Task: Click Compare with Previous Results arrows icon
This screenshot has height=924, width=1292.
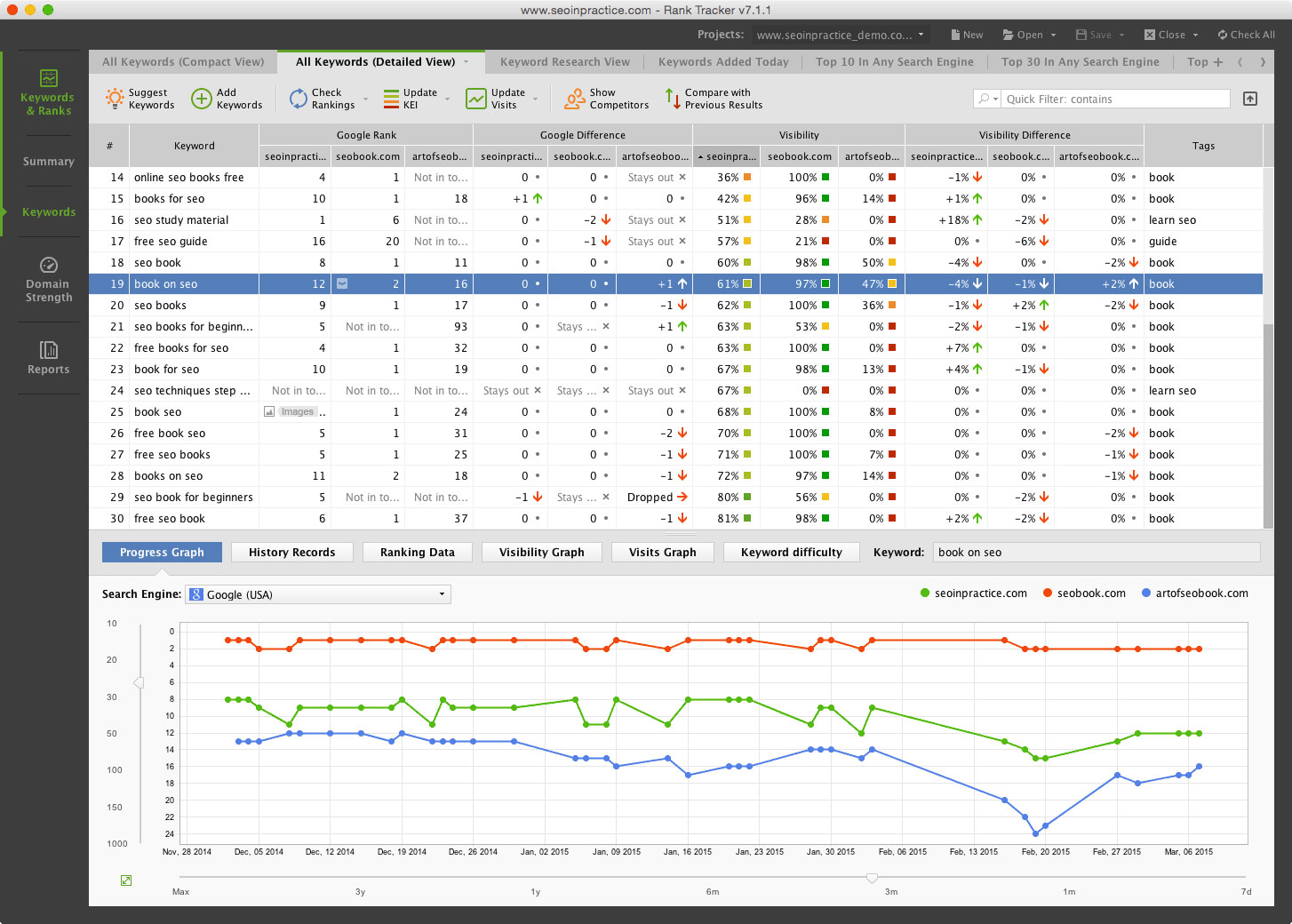Action: (672, 99)
